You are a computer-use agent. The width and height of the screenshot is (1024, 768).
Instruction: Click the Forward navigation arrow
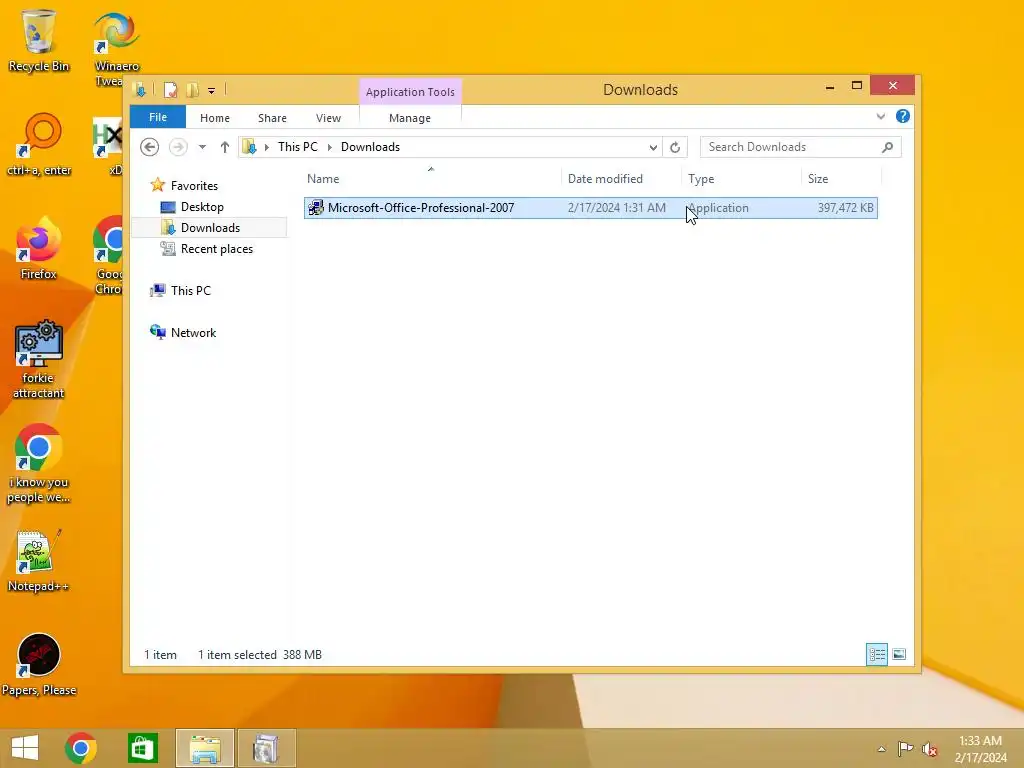(178, 147)
